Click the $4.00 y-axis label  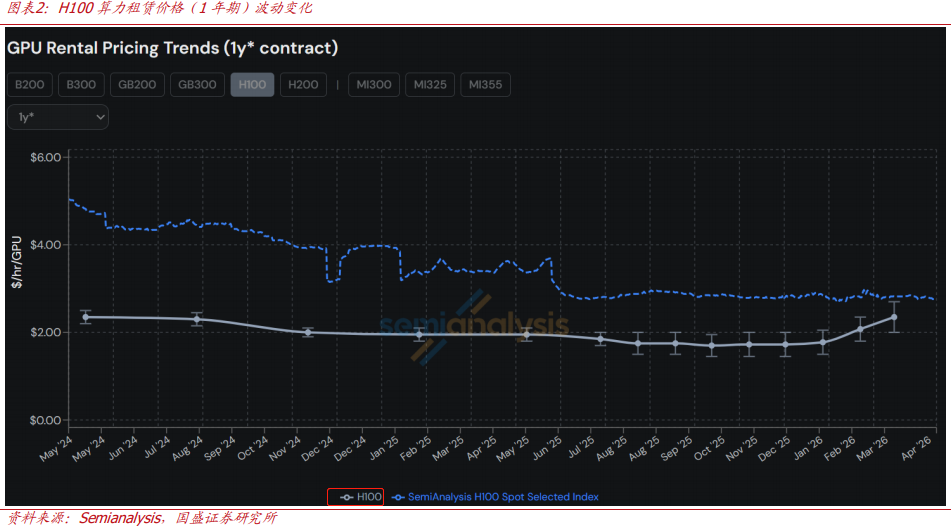[45, 245]
